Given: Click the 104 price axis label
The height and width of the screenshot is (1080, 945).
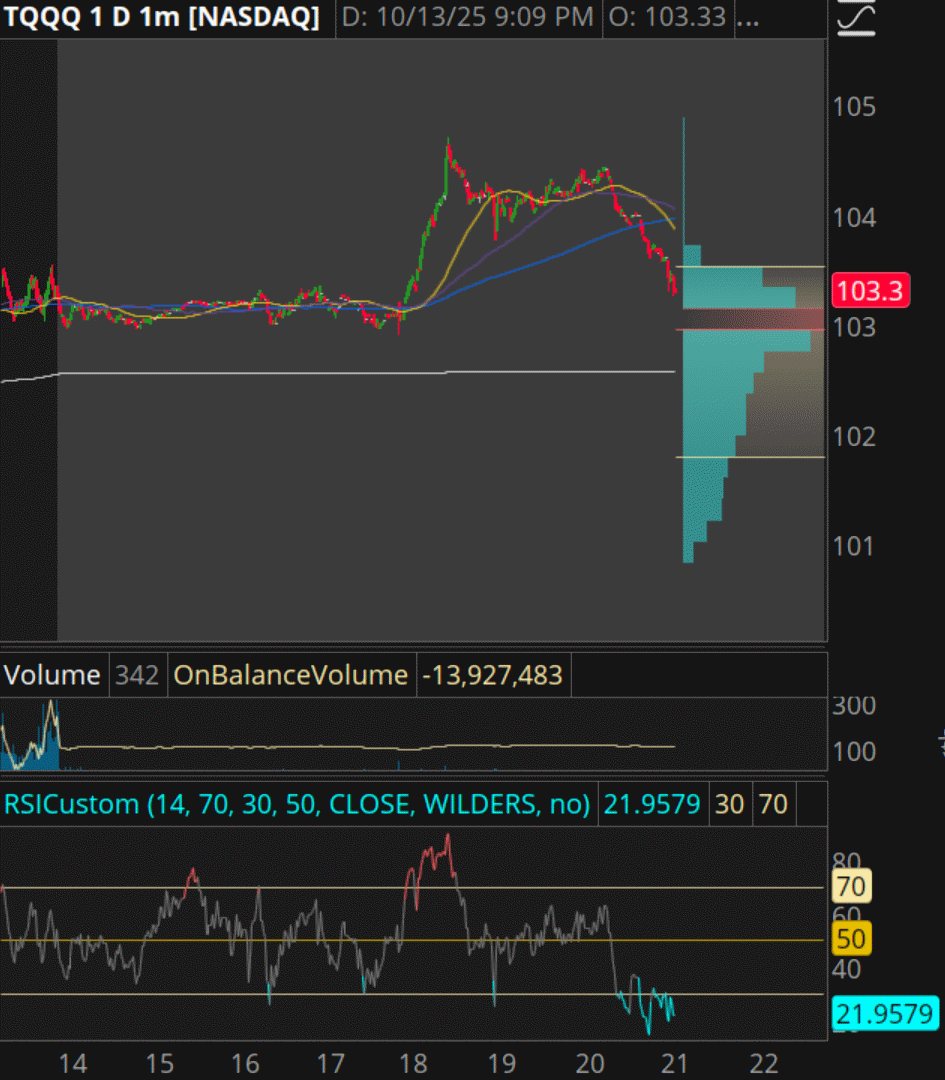Looking at the screenshot, I should pos(854,218).
